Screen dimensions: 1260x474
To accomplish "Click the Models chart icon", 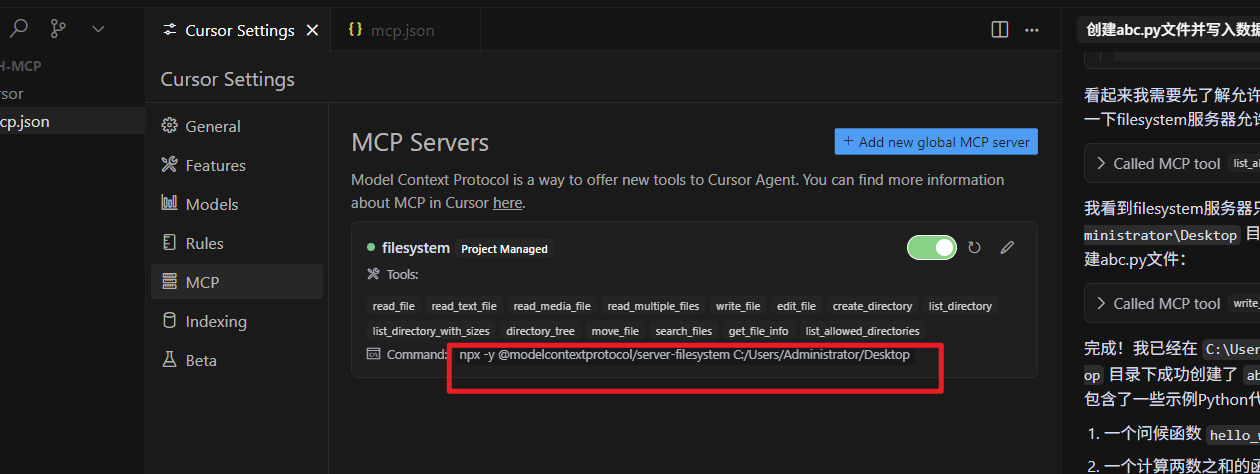I will point(169,203).
